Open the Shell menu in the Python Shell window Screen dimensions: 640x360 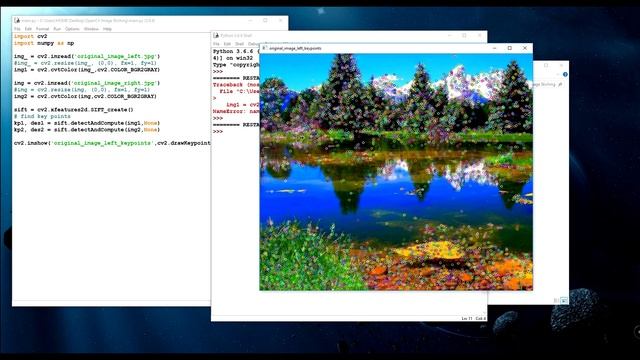pyautogui.click(x=240, y=44)
